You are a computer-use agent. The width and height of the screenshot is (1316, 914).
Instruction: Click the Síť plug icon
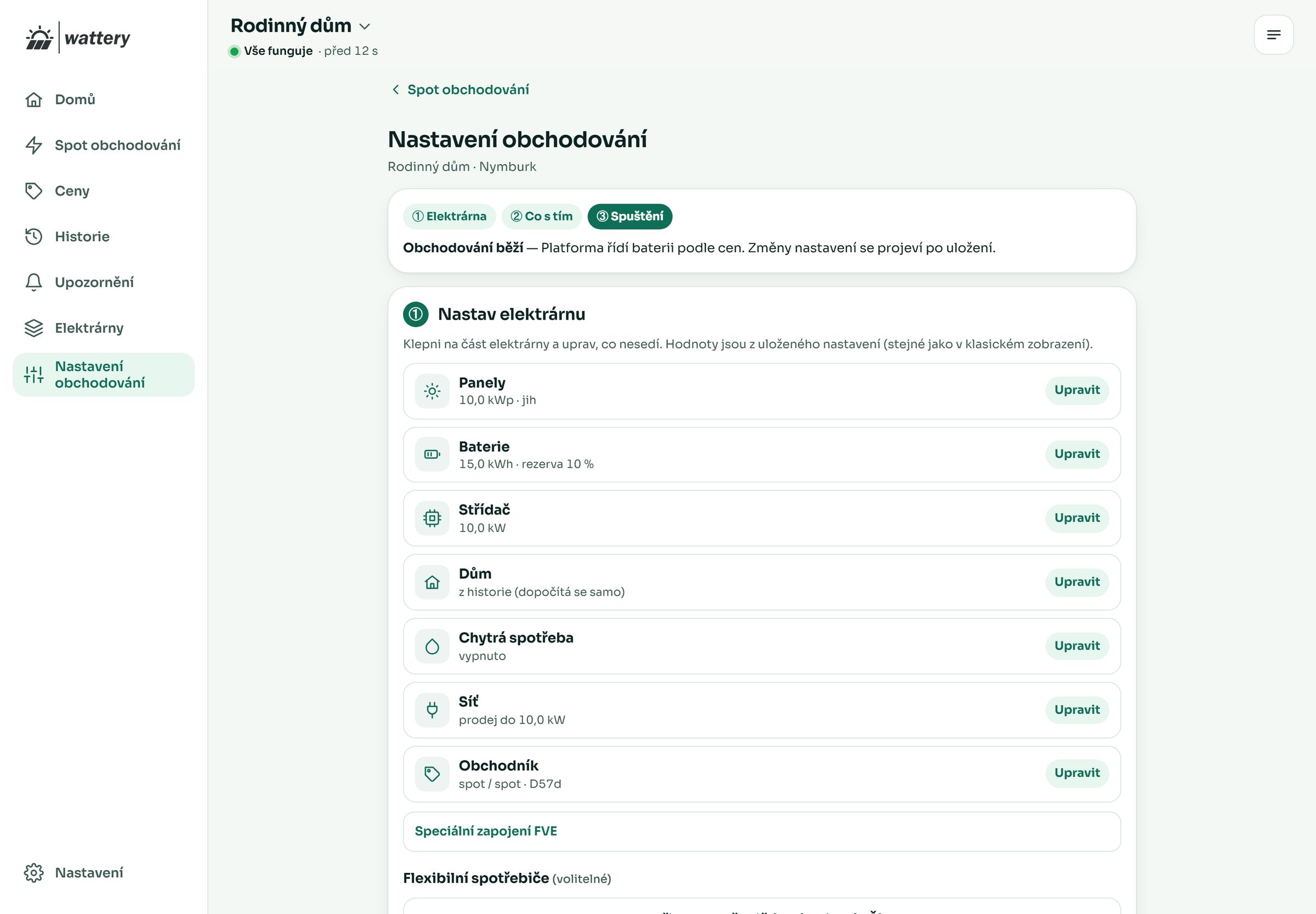coord(432,710)
